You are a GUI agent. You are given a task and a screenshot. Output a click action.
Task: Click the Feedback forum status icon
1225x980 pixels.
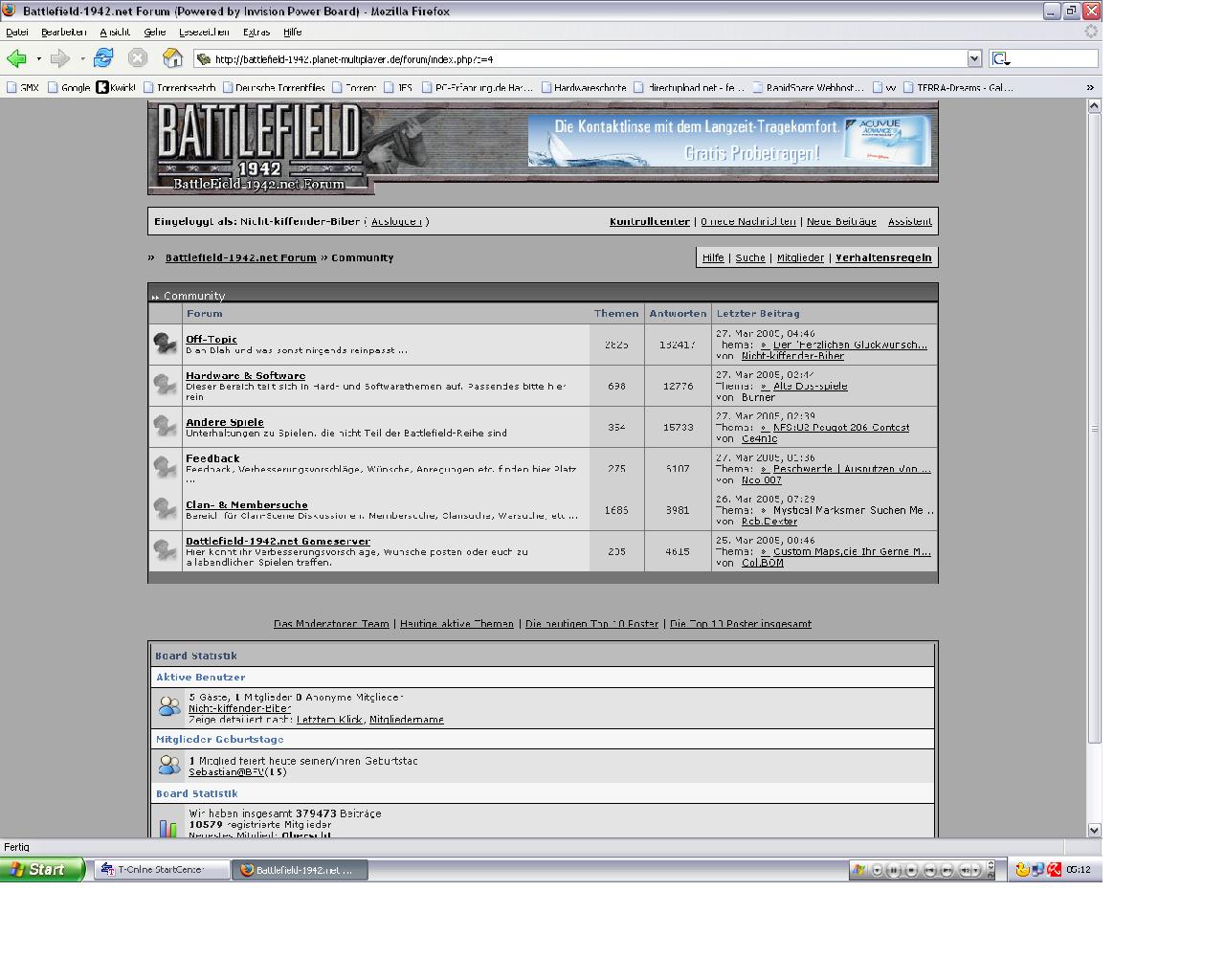(165, 468)
